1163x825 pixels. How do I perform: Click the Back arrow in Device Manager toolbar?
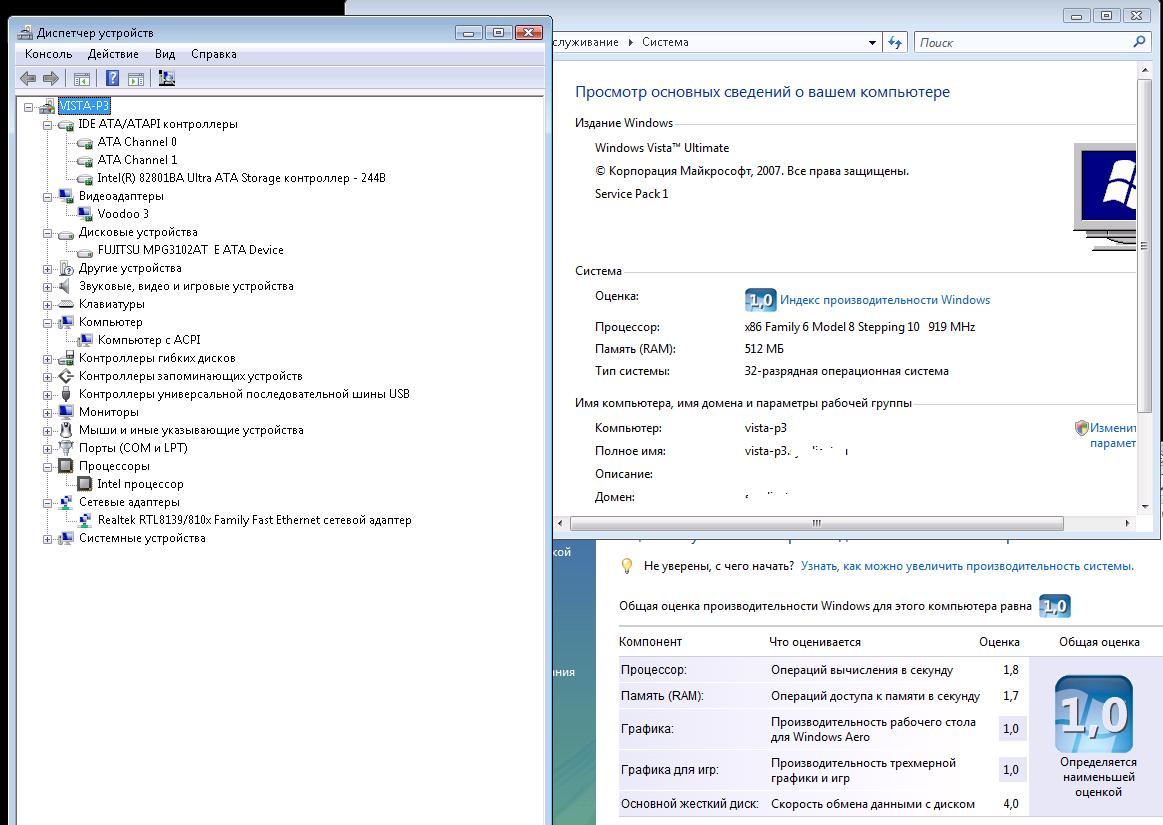[28, 78]
